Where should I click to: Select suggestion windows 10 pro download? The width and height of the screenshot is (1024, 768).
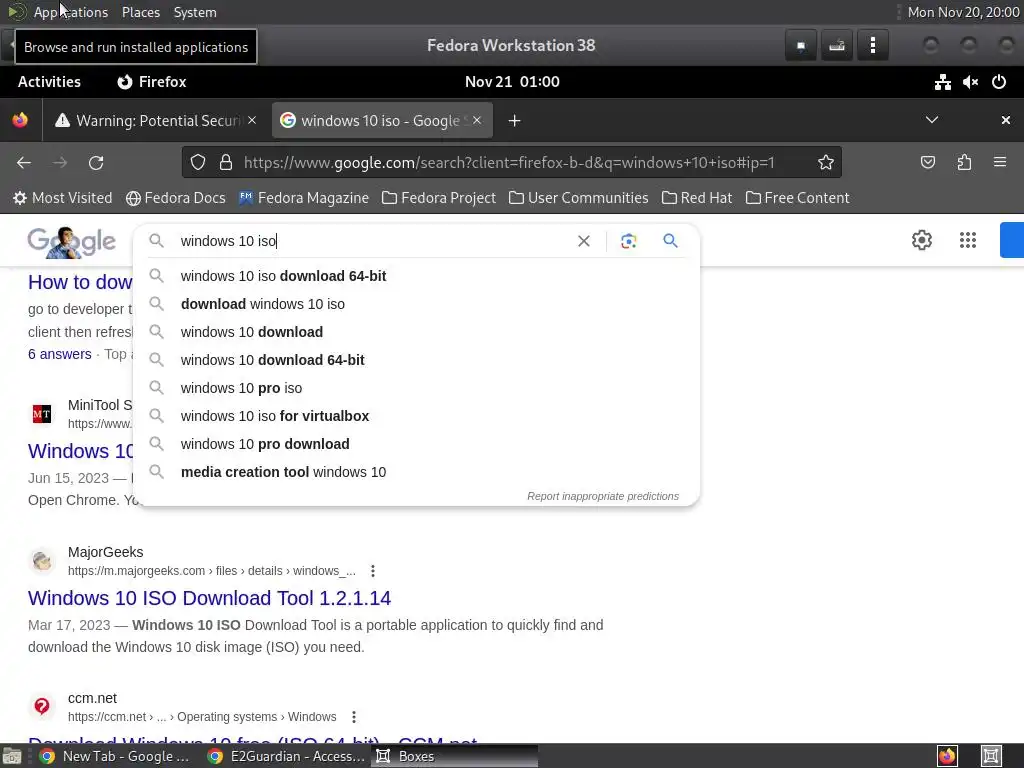coord(416,444)
